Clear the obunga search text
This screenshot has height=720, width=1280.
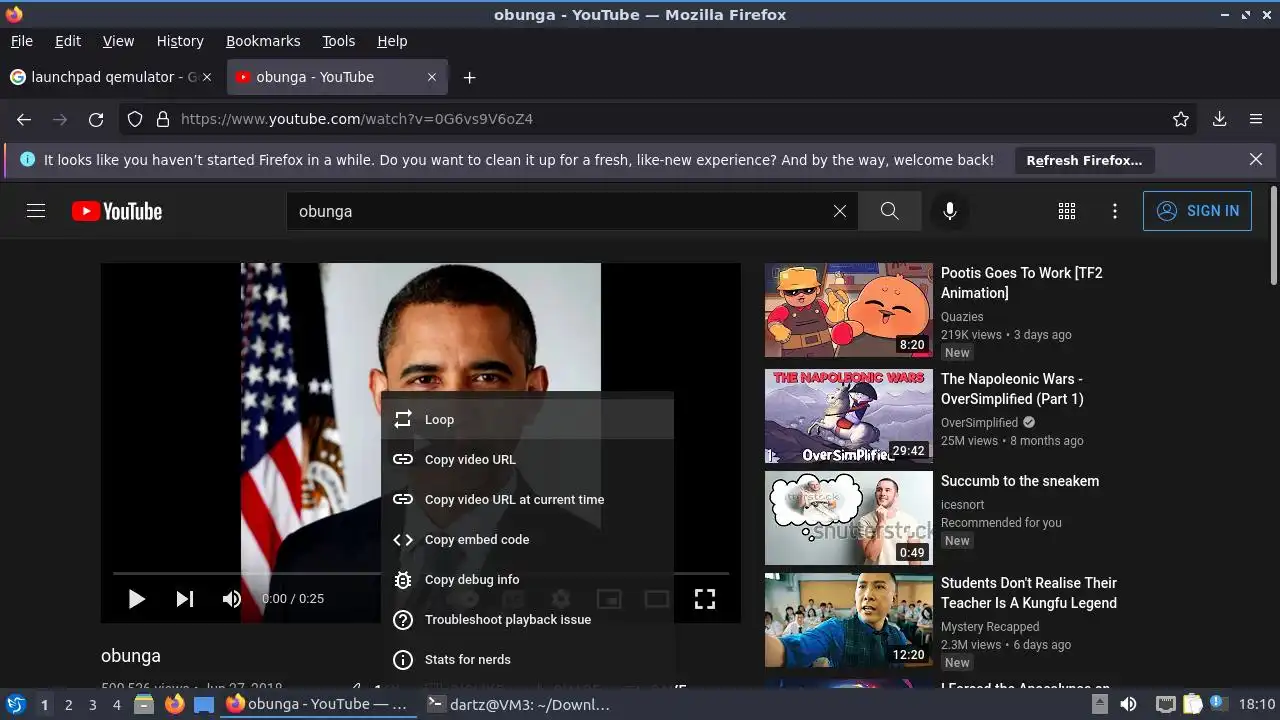tap(840, 211)
